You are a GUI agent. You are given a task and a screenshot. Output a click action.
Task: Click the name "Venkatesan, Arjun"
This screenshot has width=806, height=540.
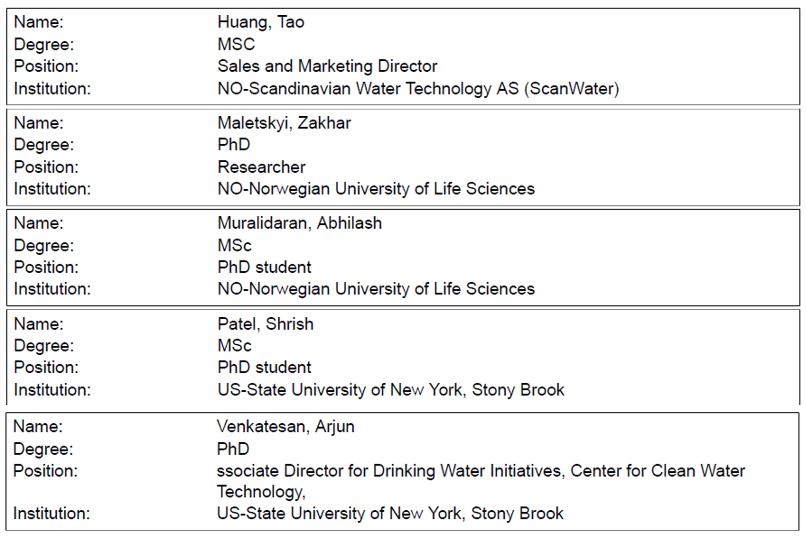coord(285,427)
